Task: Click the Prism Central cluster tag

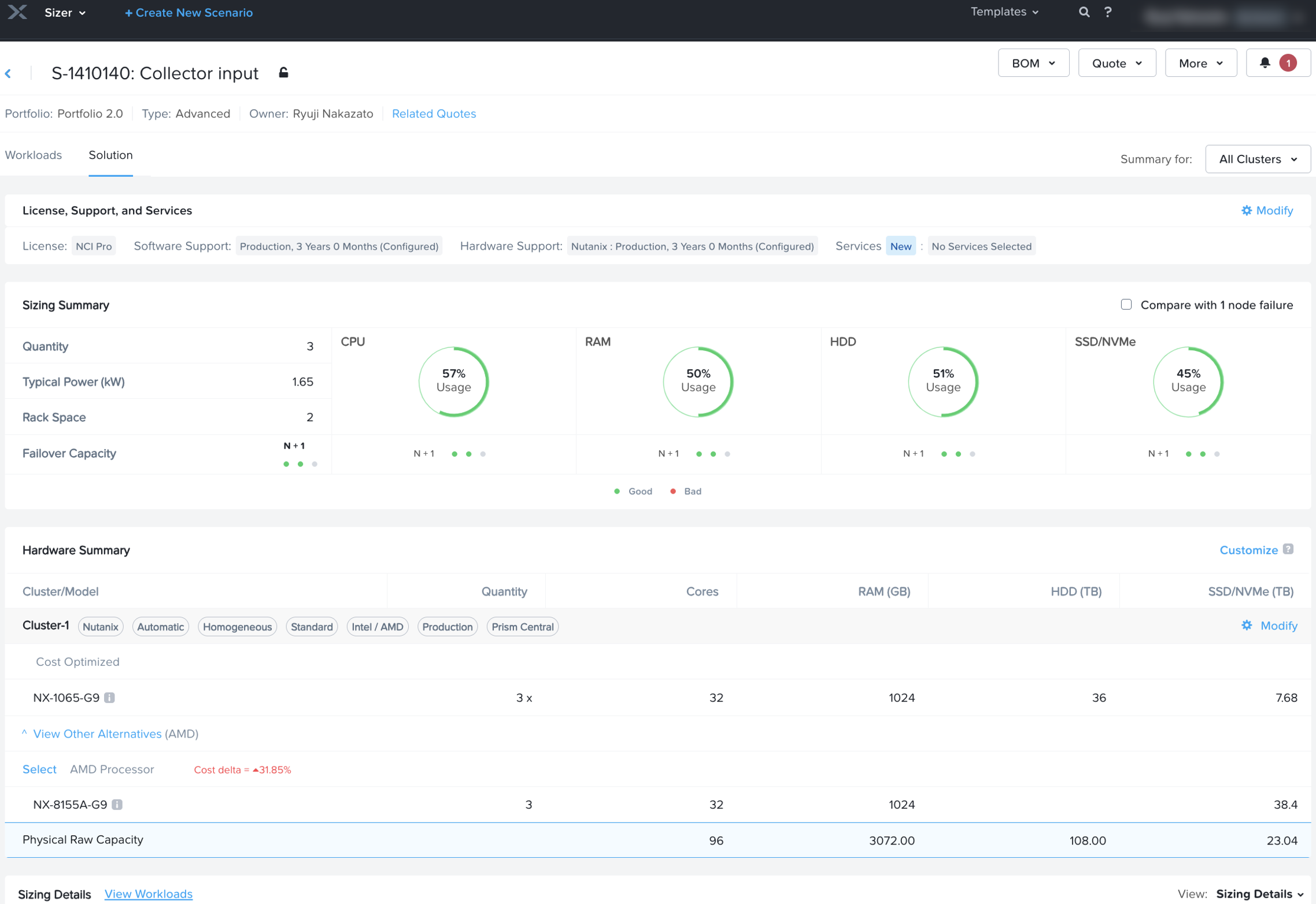Action: click(522, 627)
